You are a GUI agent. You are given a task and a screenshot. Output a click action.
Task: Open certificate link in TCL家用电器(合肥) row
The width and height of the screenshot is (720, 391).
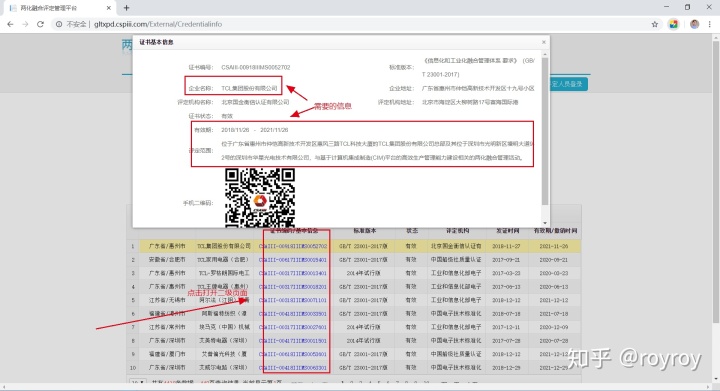tap(293, 260)
